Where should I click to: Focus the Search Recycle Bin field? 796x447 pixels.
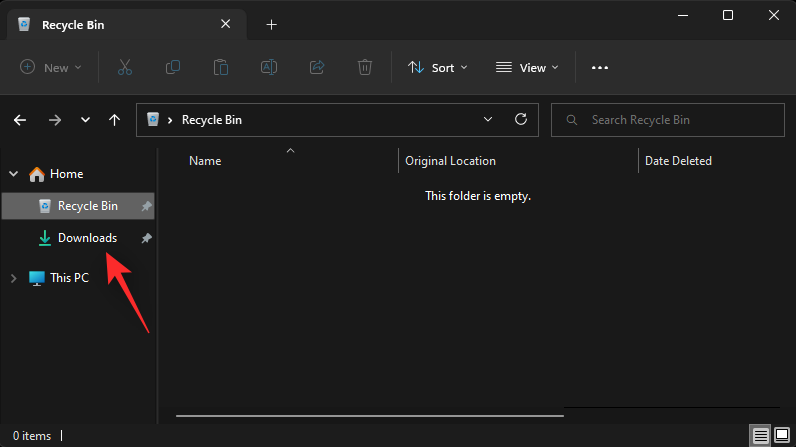pos(668,120)
